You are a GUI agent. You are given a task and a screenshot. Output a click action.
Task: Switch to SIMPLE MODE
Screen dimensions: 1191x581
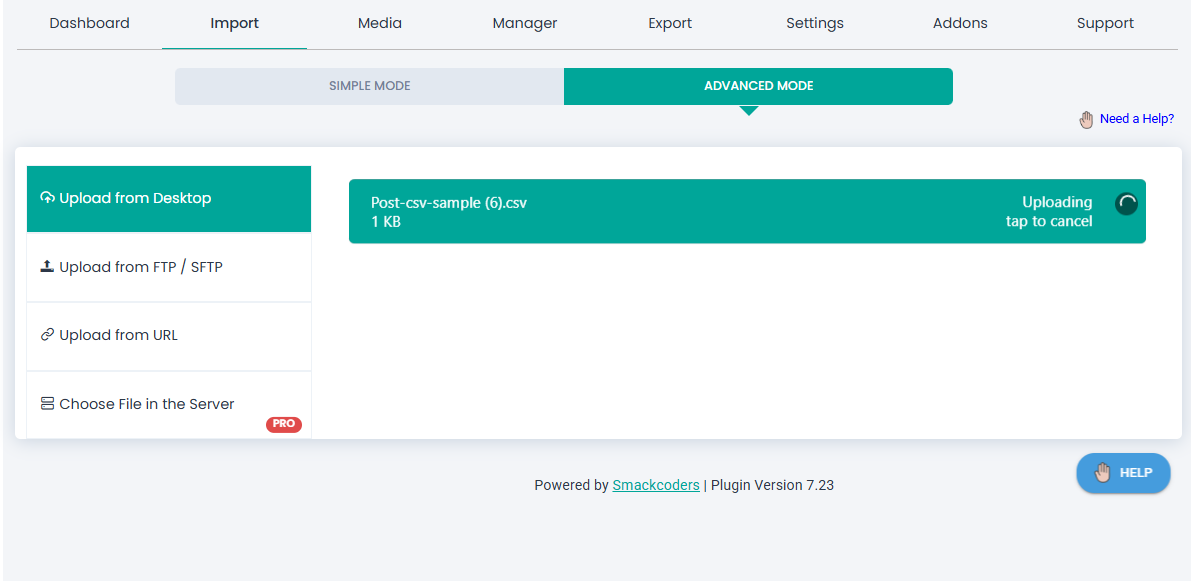pos(369,86)
